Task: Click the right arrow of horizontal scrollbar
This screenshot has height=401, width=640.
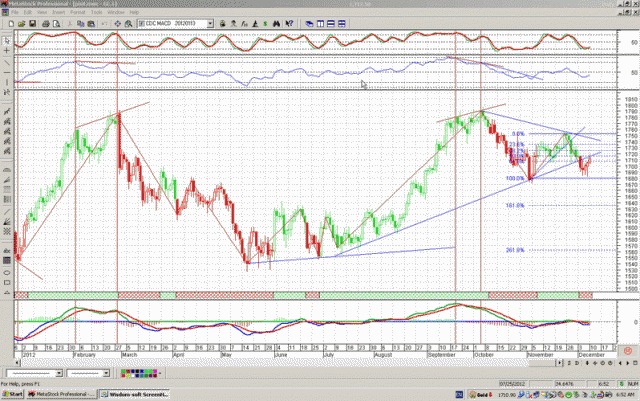Action: [x=560, y=363]
